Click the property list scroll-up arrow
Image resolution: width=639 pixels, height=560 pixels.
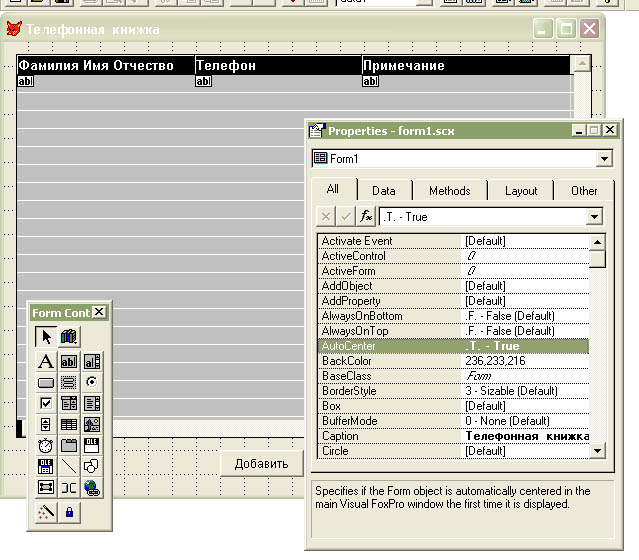point(597,242)
